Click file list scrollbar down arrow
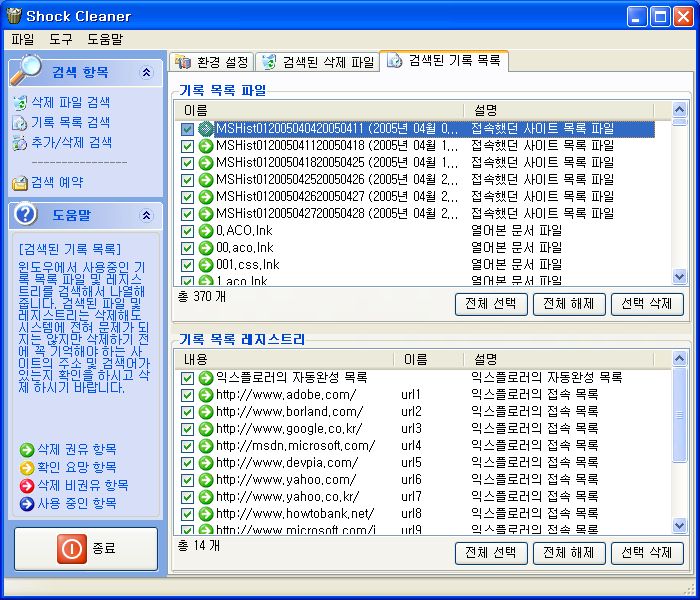The width and height of the screenshot is (700, 600). pos(679,277)
